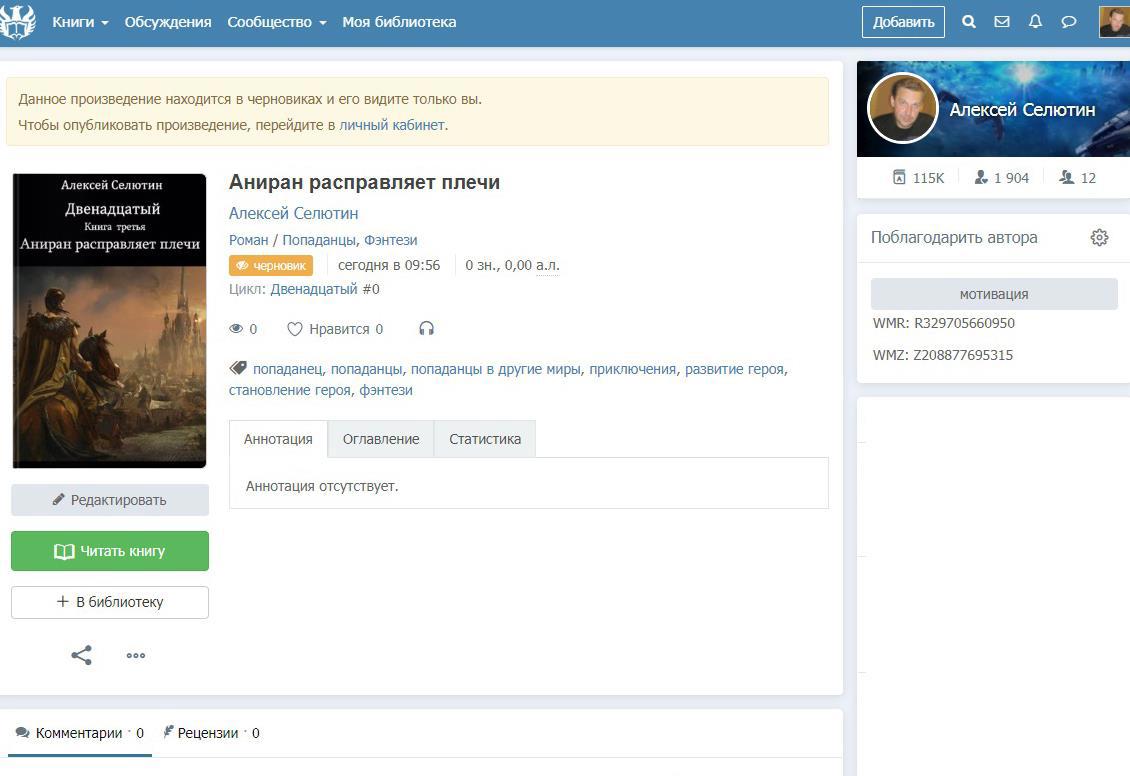Click the book cover thumbnail
The width and height of the screenshot is (1130, 776).
pos(109,321)
